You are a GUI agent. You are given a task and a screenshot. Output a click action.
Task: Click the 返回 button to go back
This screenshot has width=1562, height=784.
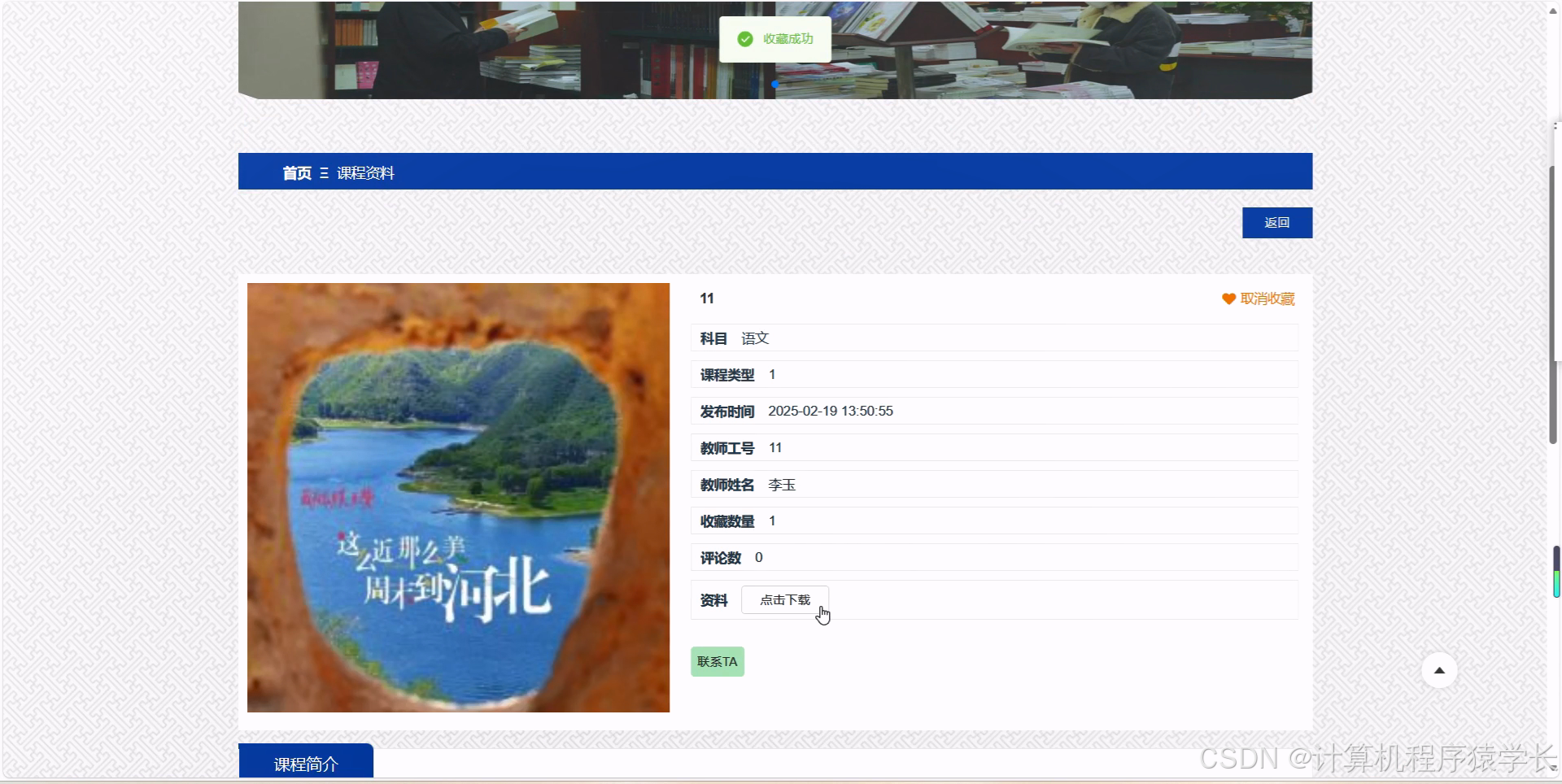1276,222
